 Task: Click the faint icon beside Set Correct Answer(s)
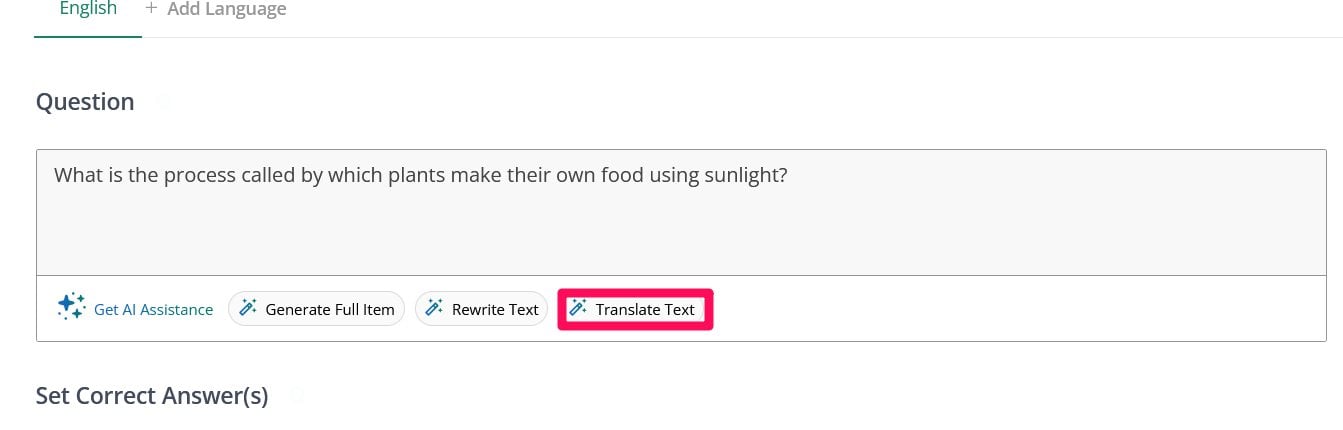pos(296,396)
